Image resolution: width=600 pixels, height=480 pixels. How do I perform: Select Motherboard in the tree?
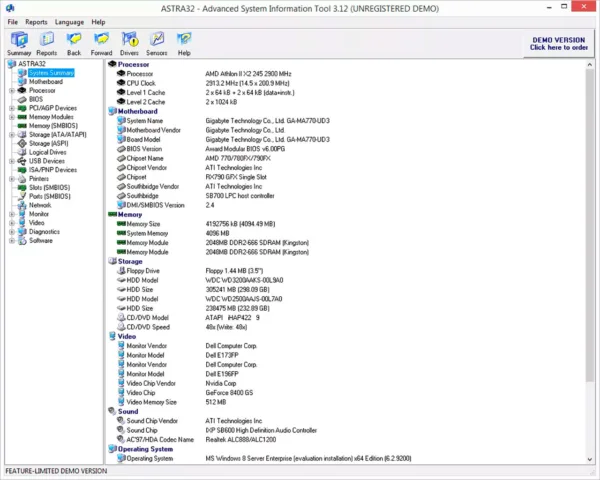tap(46, 82)
